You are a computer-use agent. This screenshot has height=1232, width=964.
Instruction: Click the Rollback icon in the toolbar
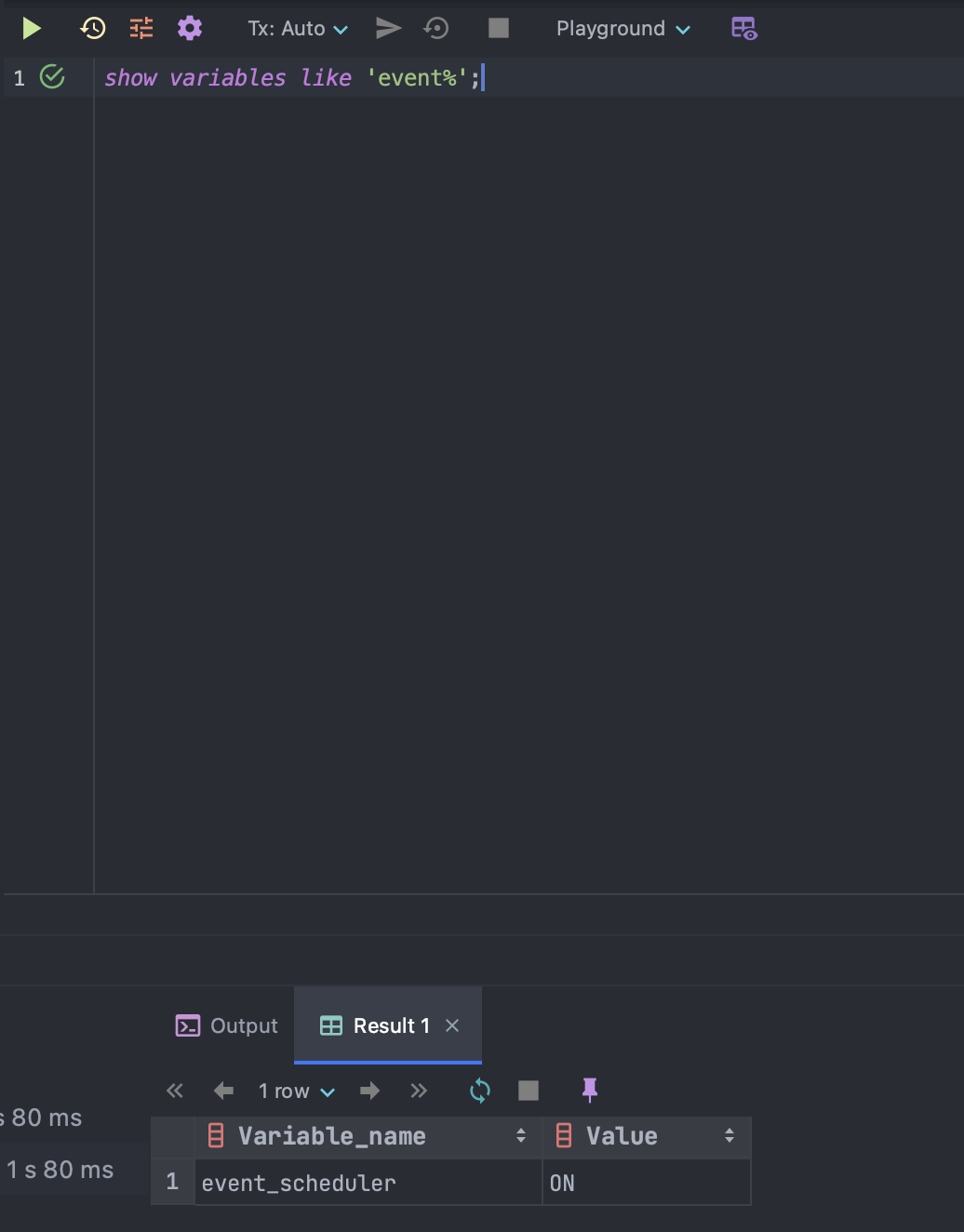(x=435, y=29)
